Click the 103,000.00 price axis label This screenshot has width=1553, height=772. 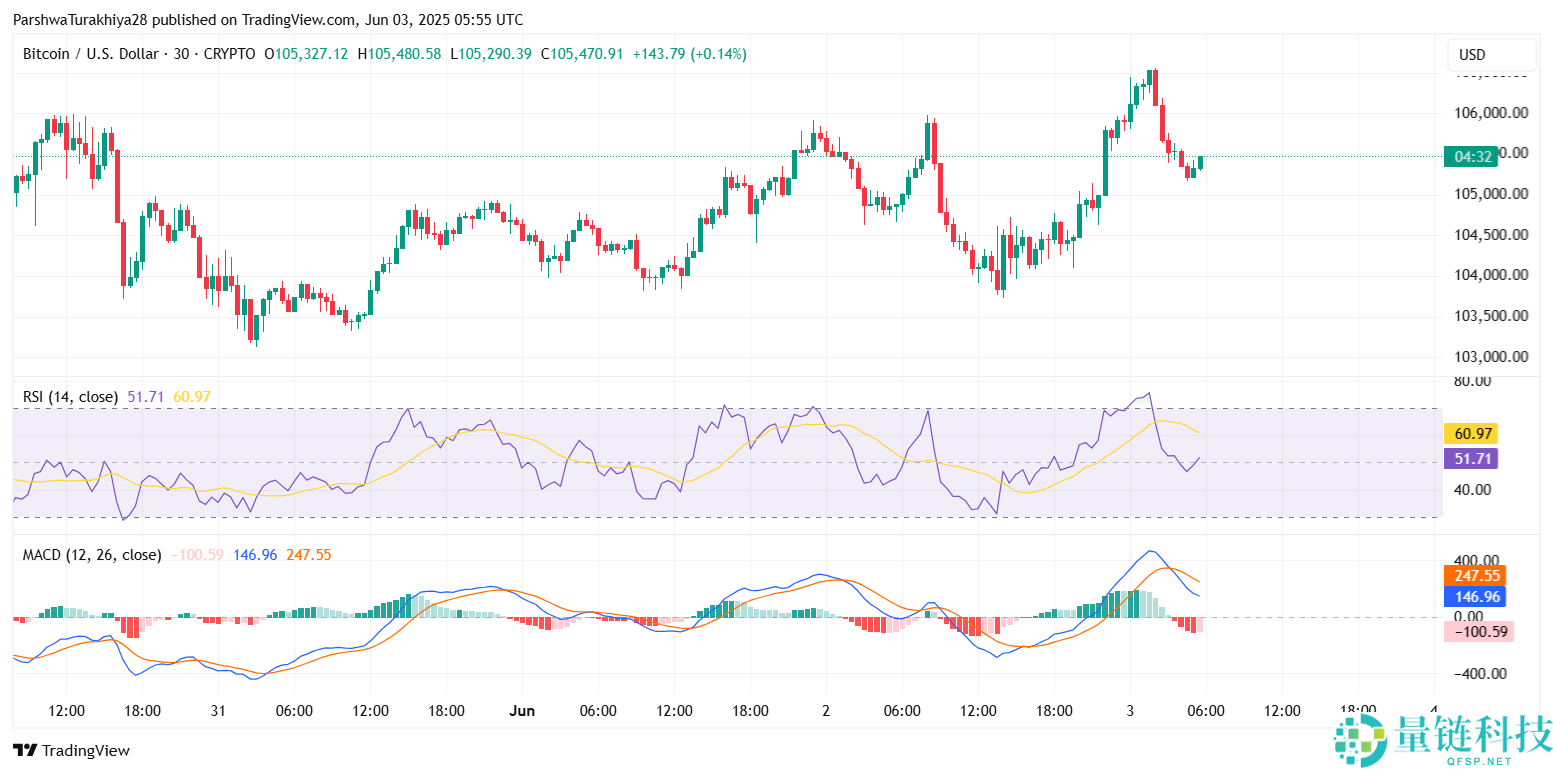pyautogui.click(x=1491, y=356)
